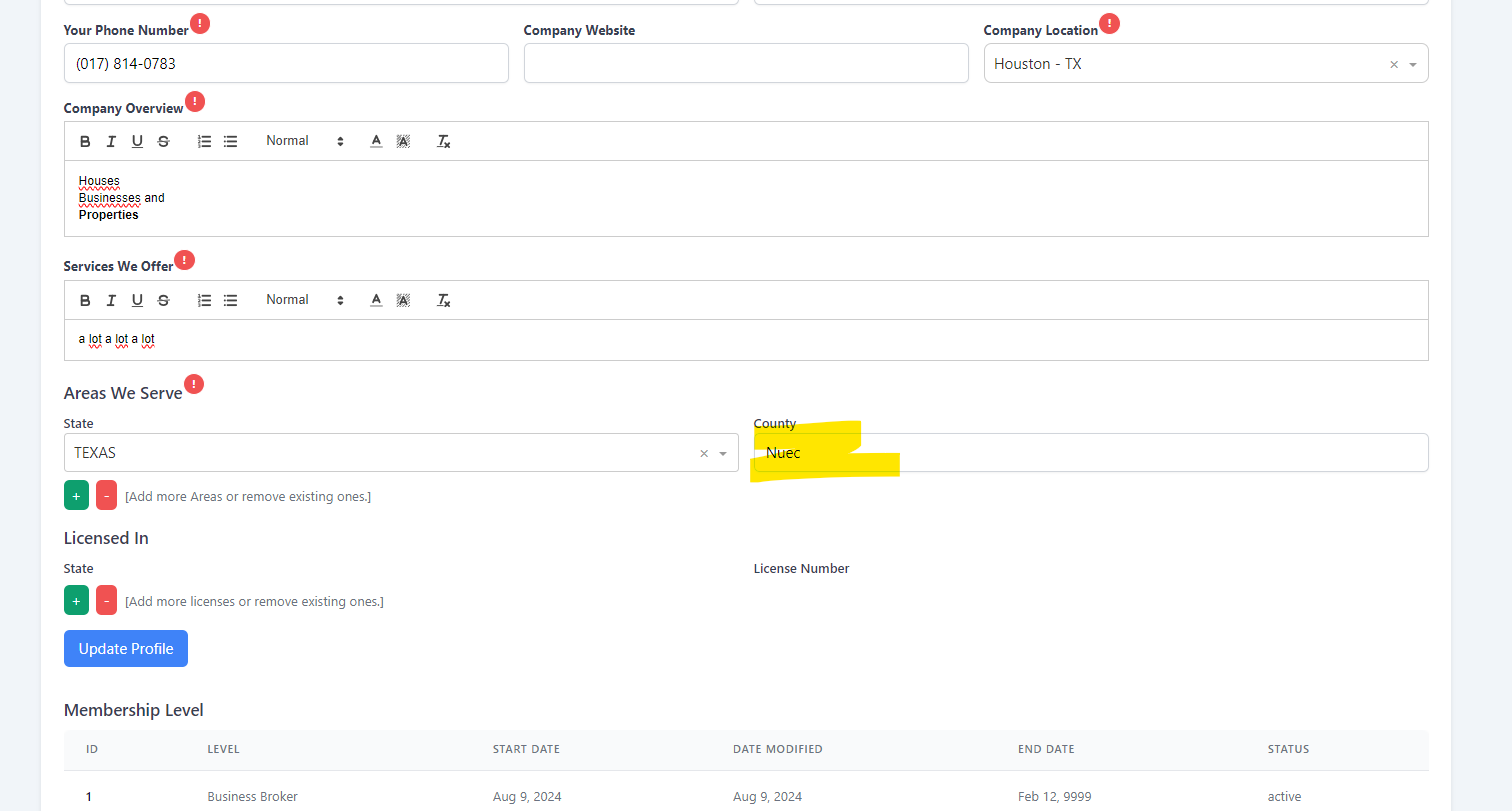The height and width of the screenshot is (811, 1512).
Task: Click the County field containing Nuec
Action: coord(1090,453)
